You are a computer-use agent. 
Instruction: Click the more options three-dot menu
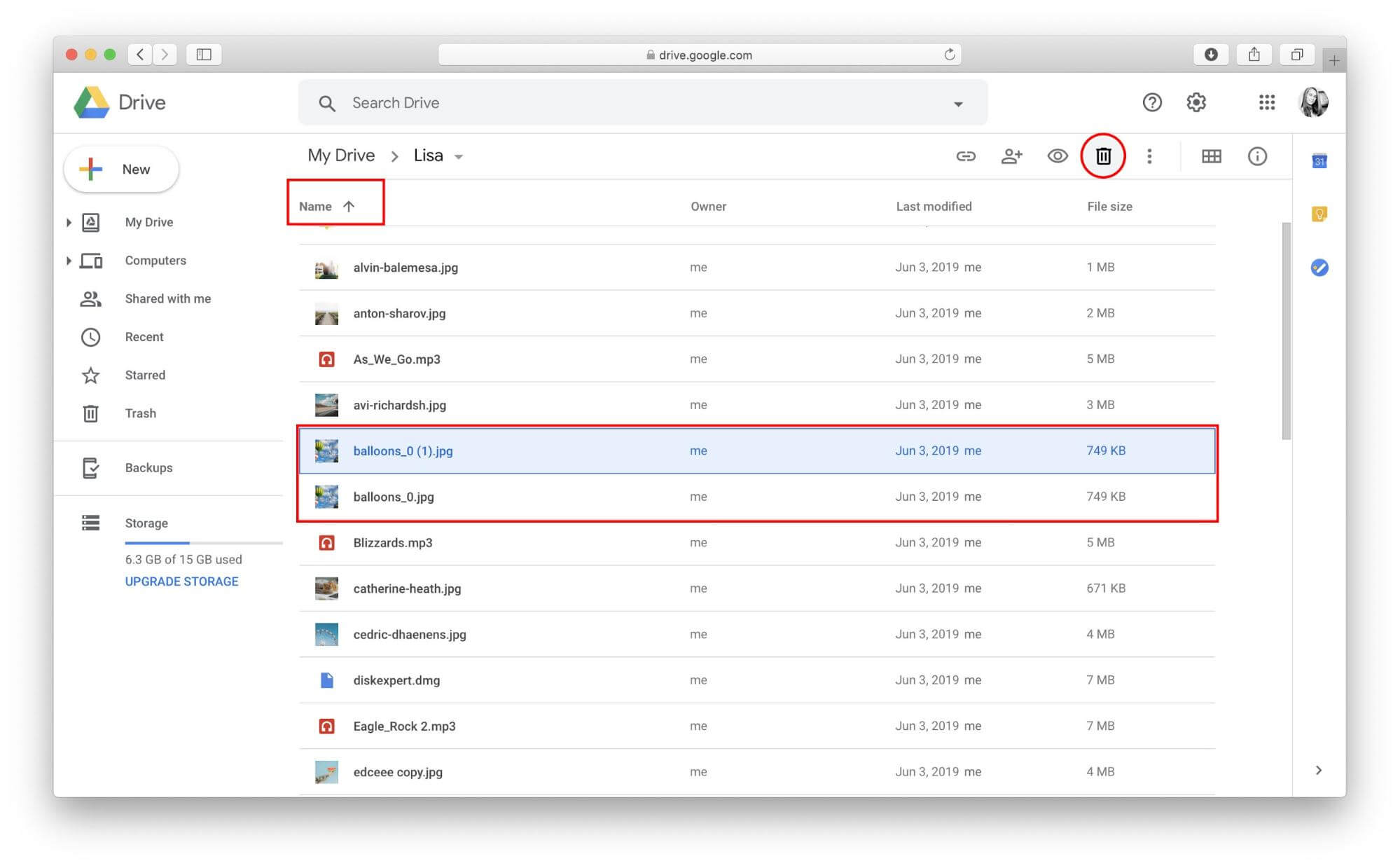1149,157
